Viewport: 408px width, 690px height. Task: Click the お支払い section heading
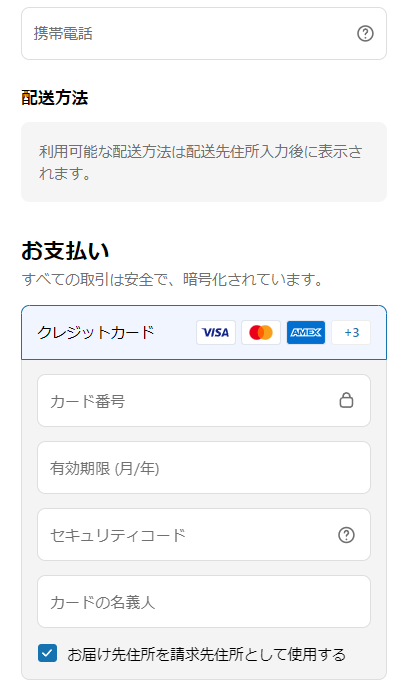point(65,251)
